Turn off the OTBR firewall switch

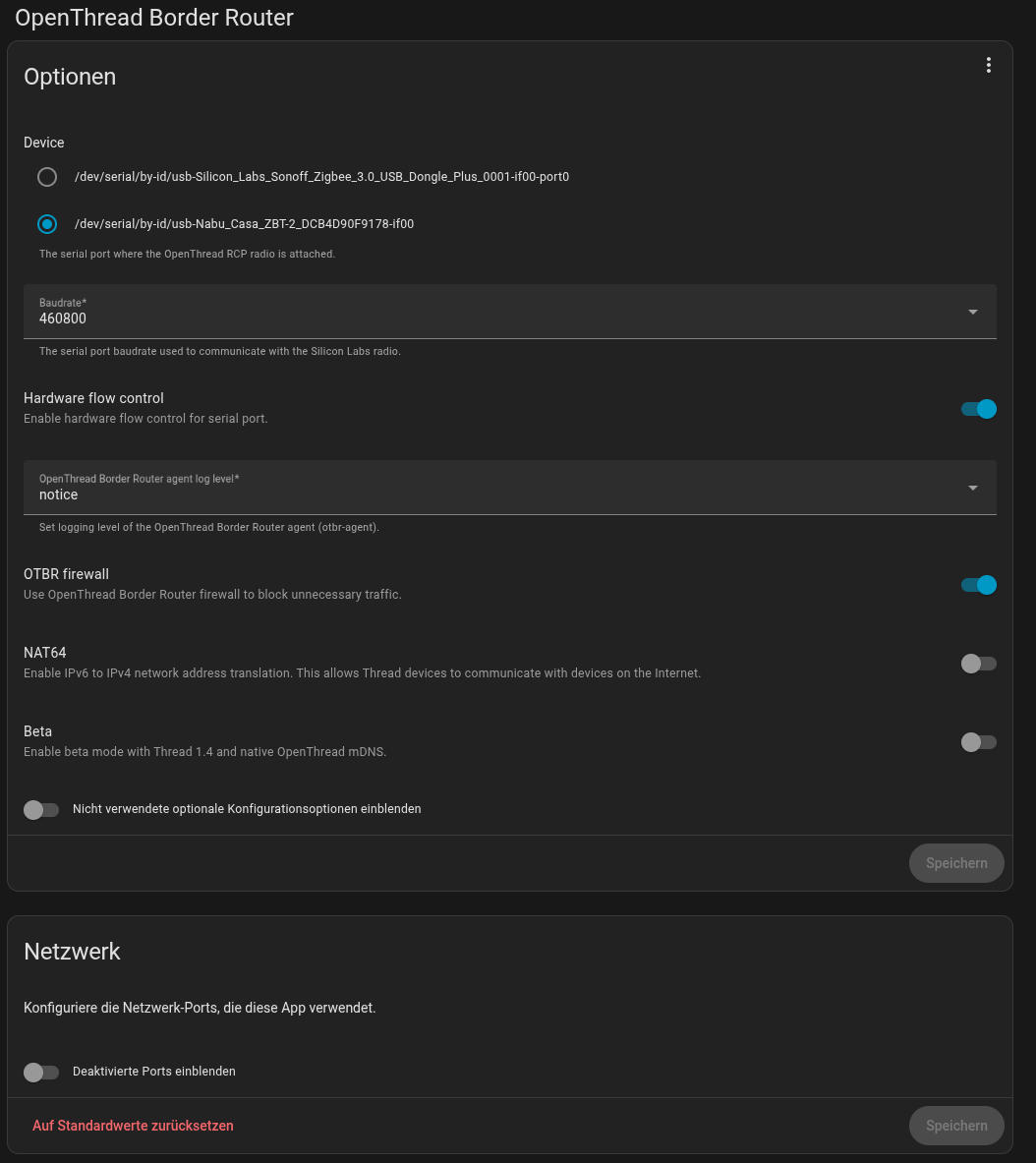[979, 585]
